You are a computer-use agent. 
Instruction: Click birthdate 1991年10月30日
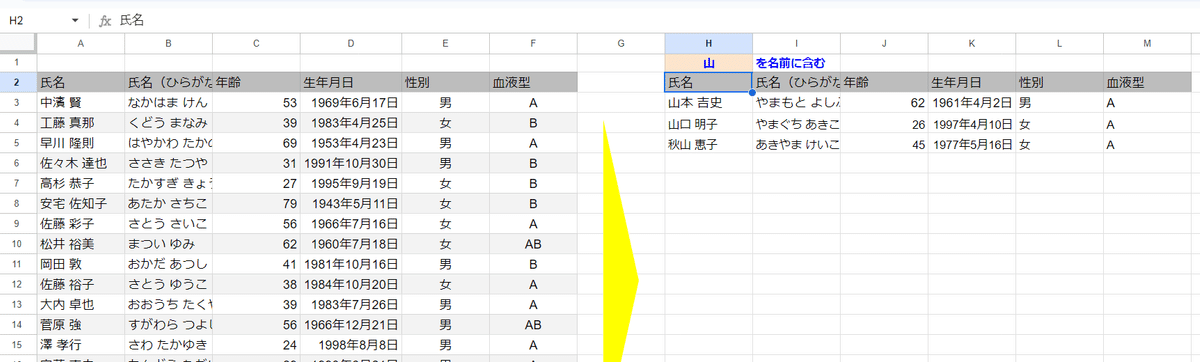[x=351, y=163]
